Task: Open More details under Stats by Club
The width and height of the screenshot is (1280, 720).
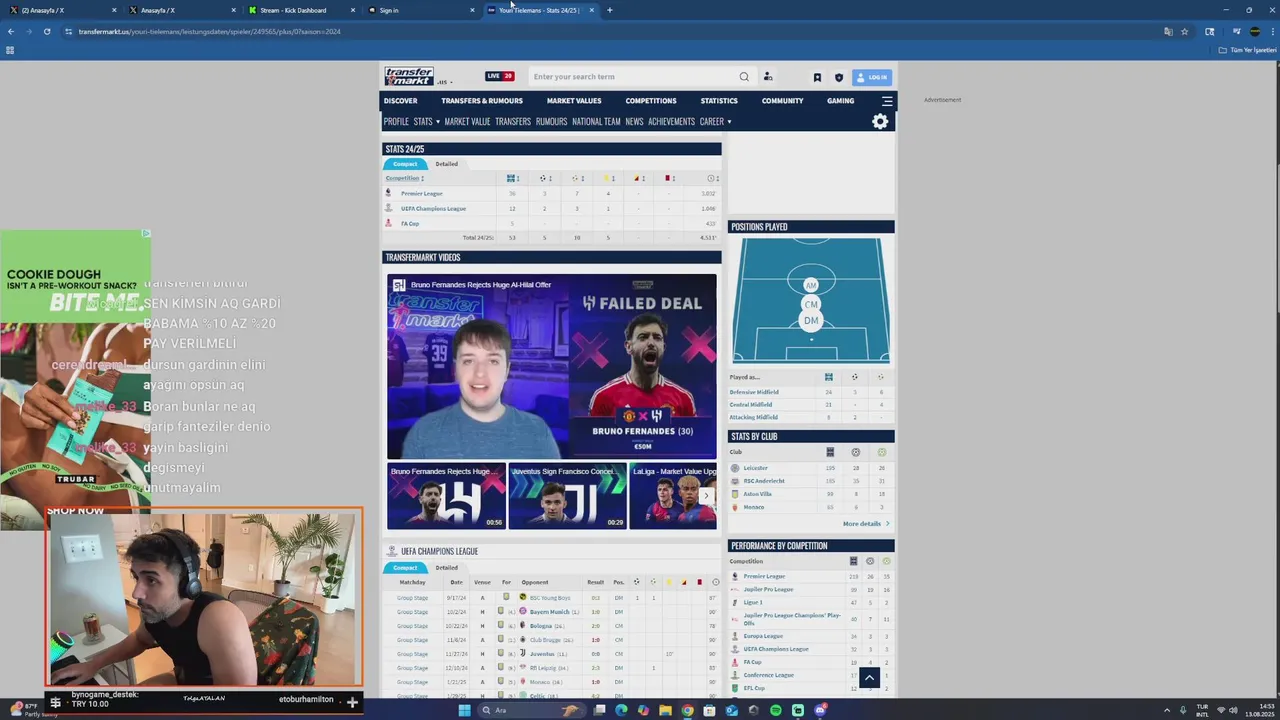Action: (x=865, y=524)
